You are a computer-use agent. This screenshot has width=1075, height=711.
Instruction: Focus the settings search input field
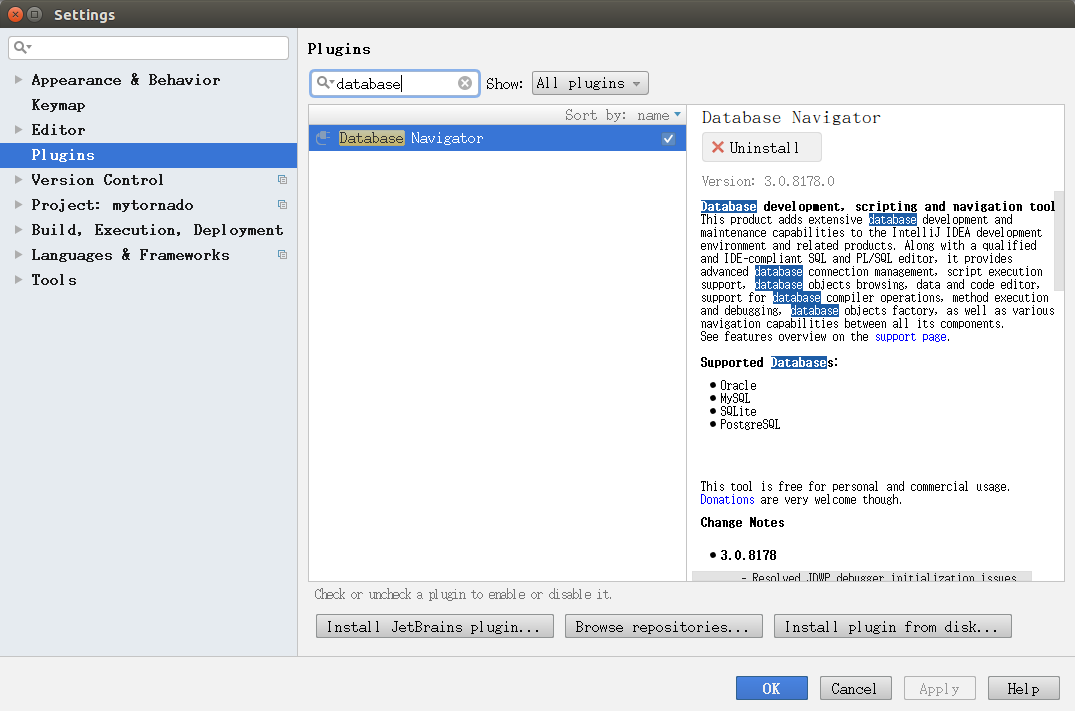148,47
